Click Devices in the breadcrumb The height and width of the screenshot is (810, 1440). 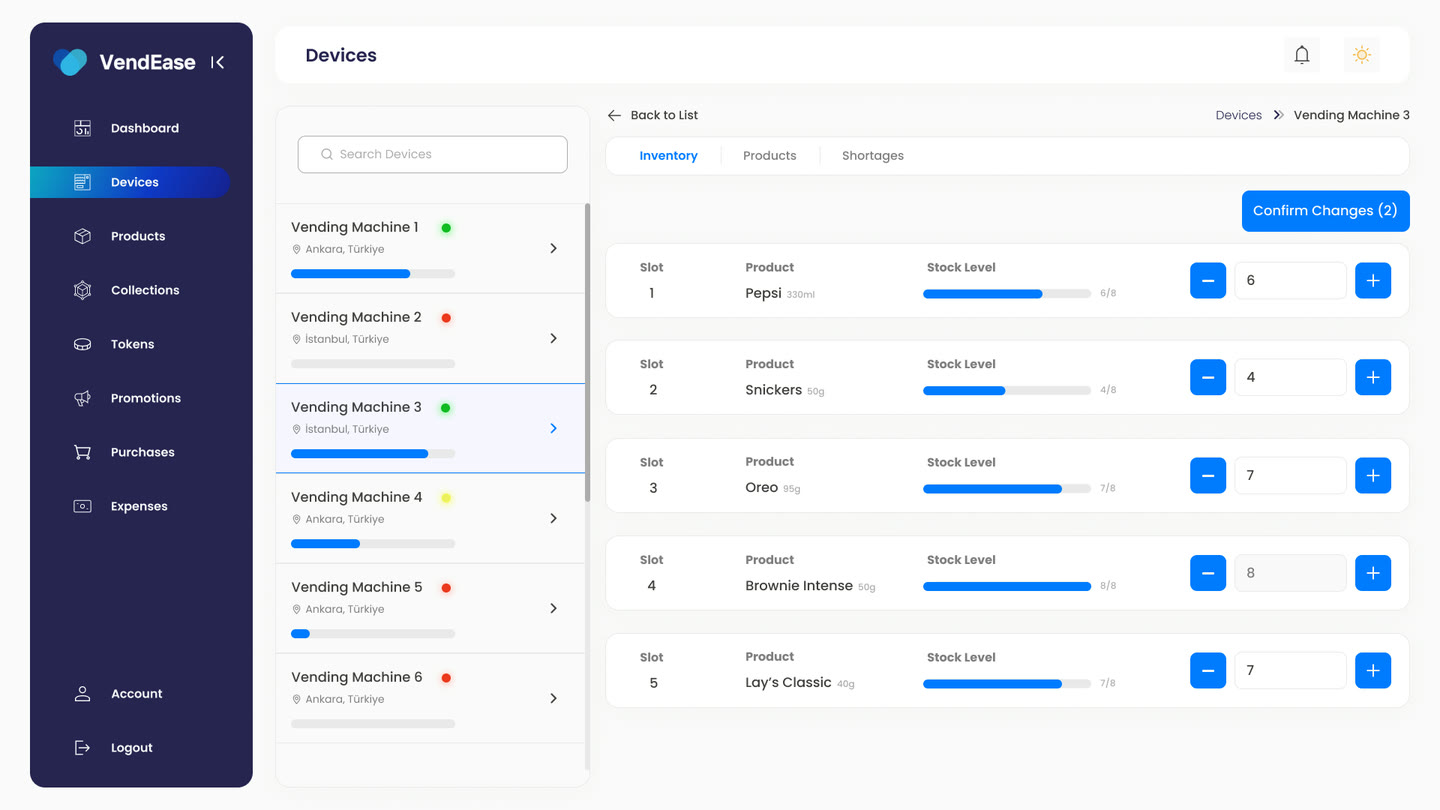(1239, 115)
